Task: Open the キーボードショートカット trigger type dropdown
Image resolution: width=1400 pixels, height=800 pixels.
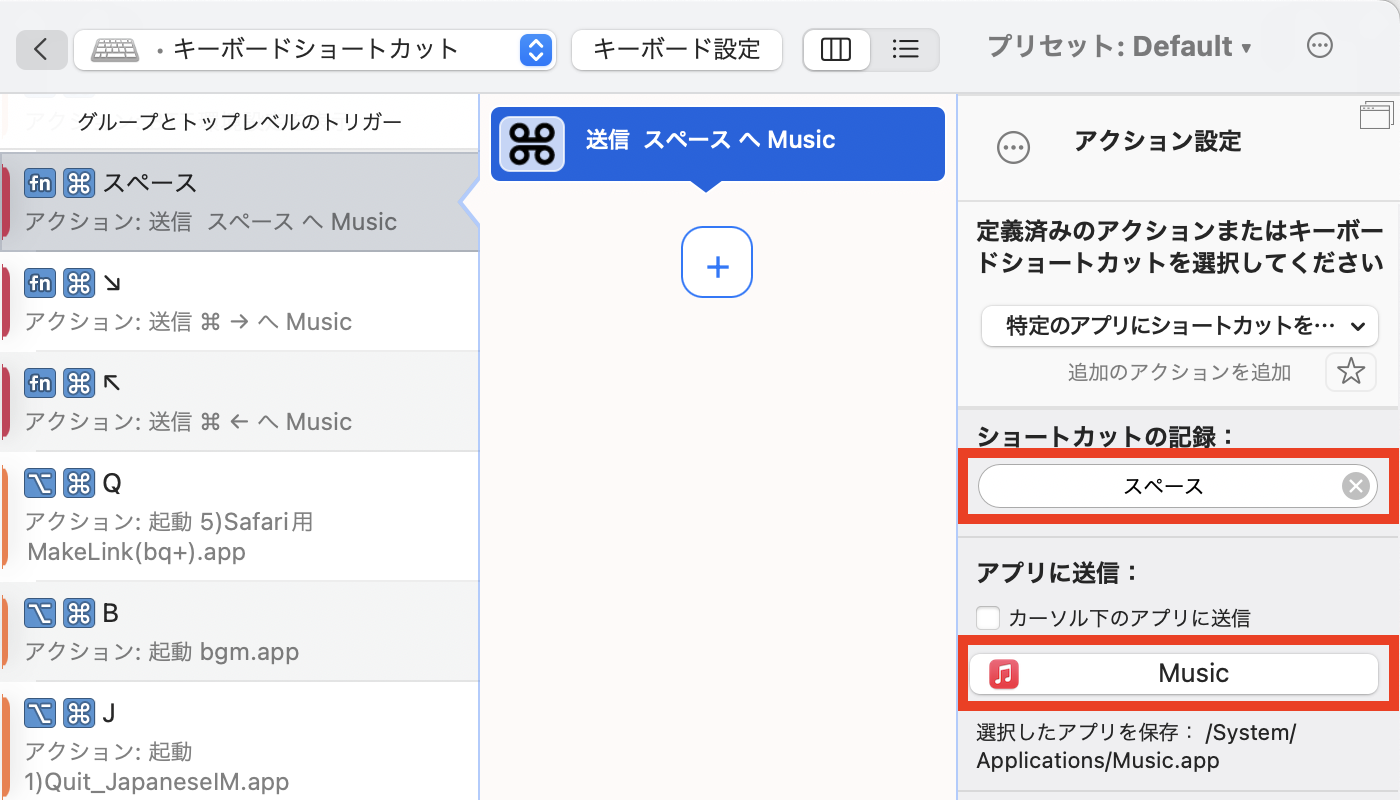Action: 315,50
